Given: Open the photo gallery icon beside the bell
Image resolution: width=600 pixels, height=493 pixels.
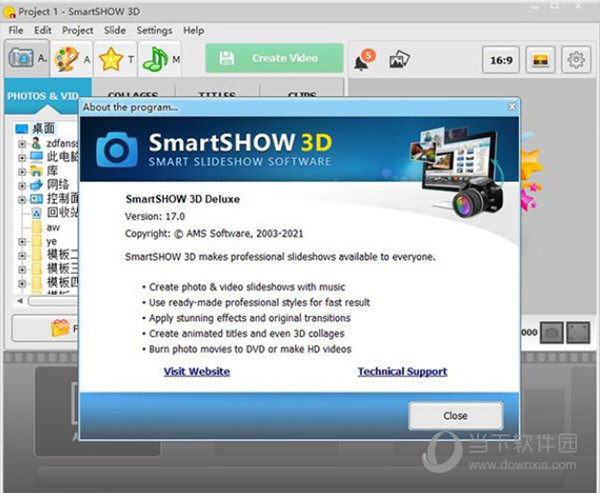Looking at the screenshot, I should (x=399, y=60).
